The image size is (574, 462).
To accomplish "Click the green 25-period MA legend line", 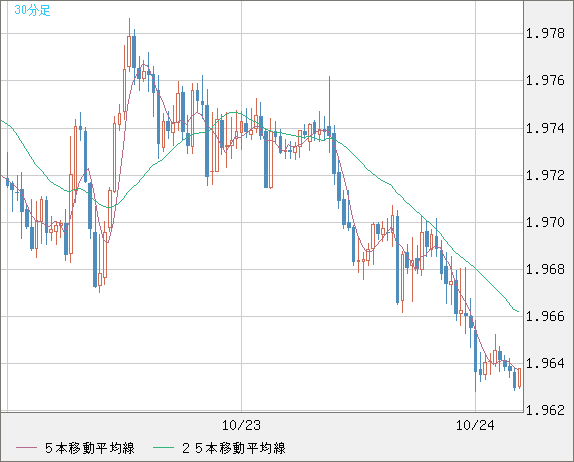I will (163, 448).
